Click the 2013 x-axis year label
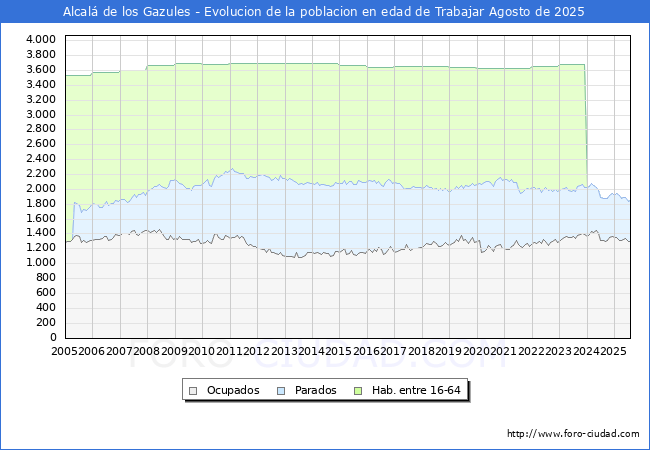This screenshot has width=650, height=450. (284, 351)
